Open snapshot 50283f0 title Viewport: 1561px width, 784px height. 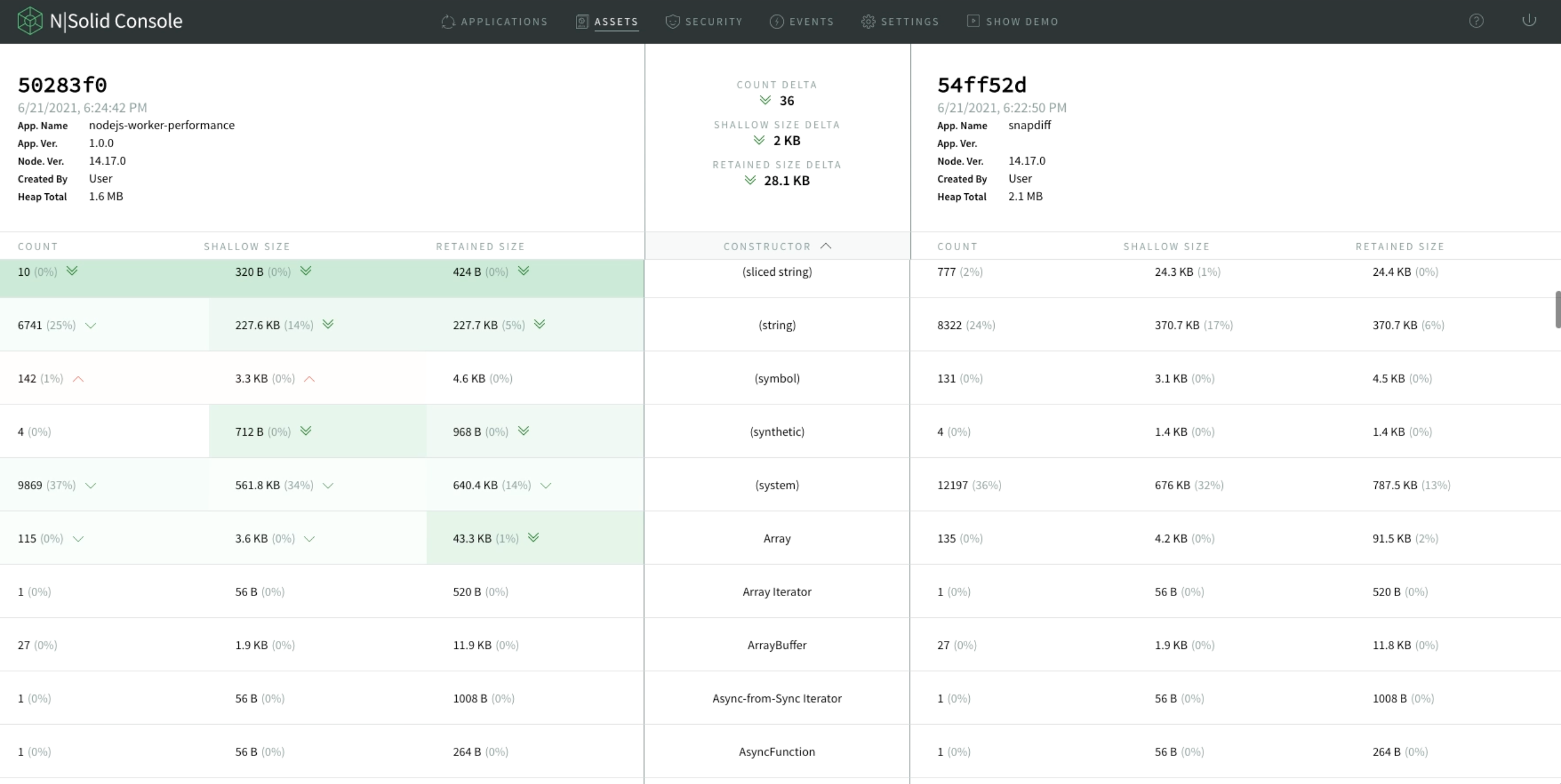coord(62,85)
